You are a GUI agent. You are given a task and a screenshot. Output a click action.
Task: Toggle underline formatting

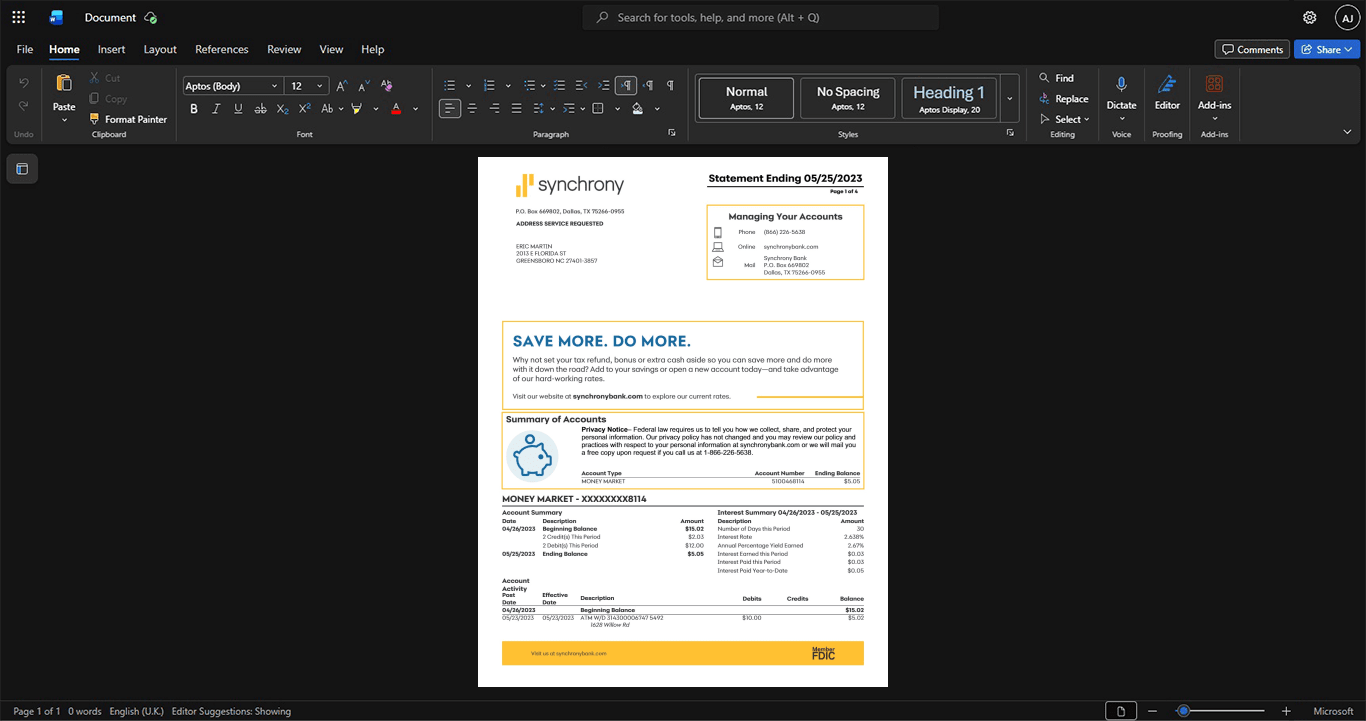coord(238,108)
